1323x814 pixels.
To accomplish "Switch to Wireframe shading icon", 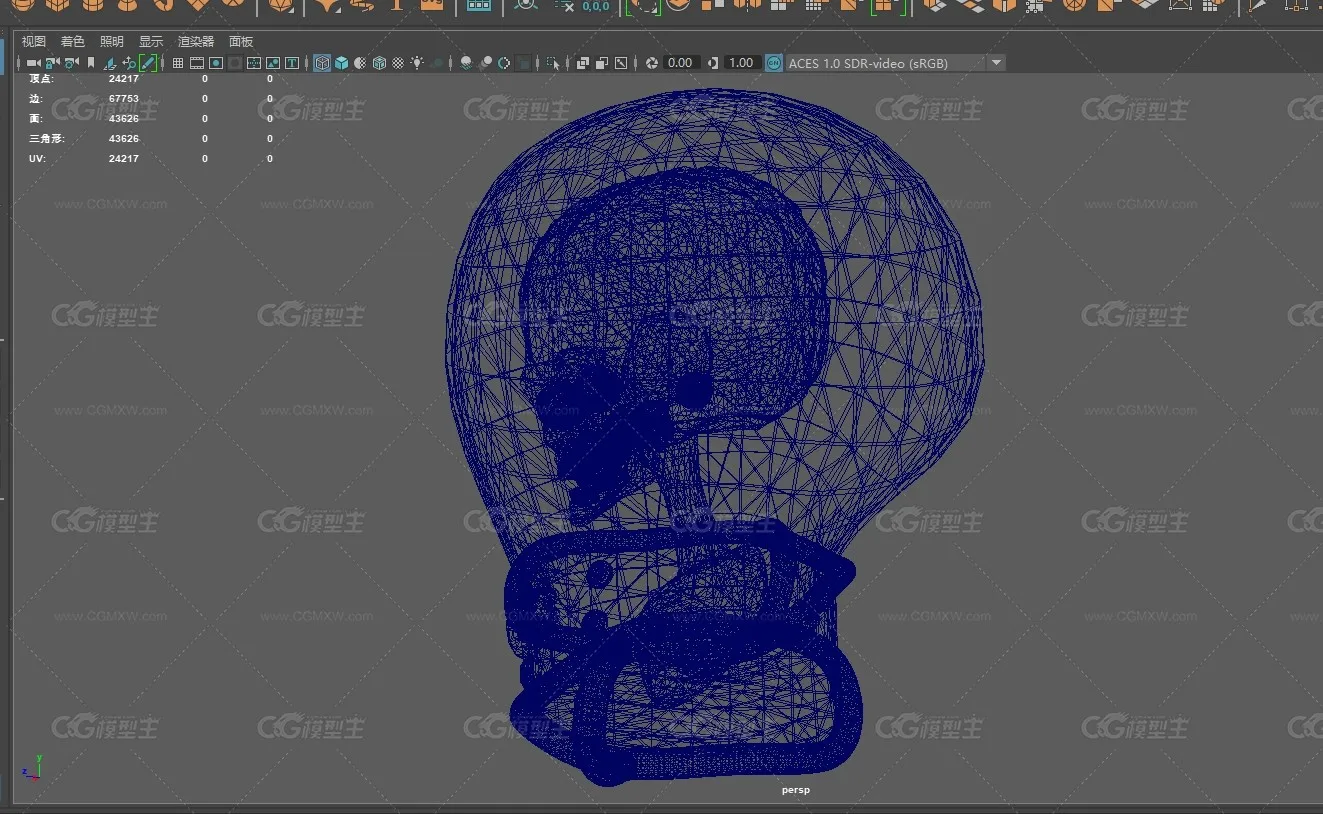I will tap(322, 63).
